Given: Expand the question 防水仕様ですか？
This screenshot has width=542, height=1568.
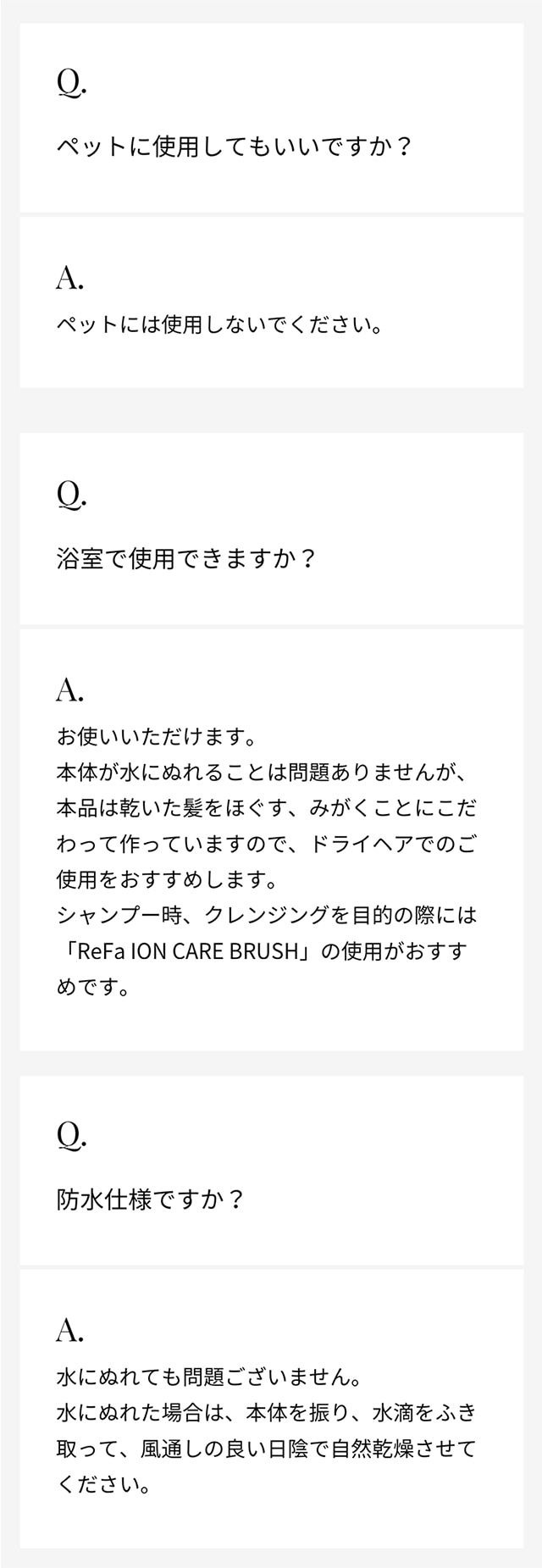Looking at the screenshot, I should pos(151,1200).
